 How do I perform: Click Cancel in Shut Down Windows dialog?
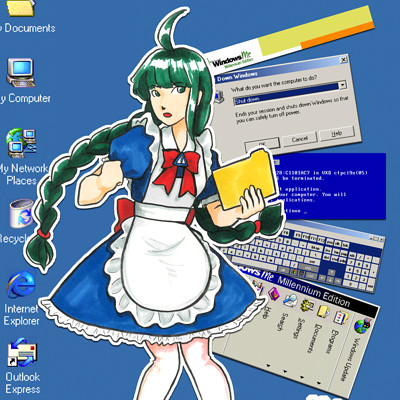(299, 138)
